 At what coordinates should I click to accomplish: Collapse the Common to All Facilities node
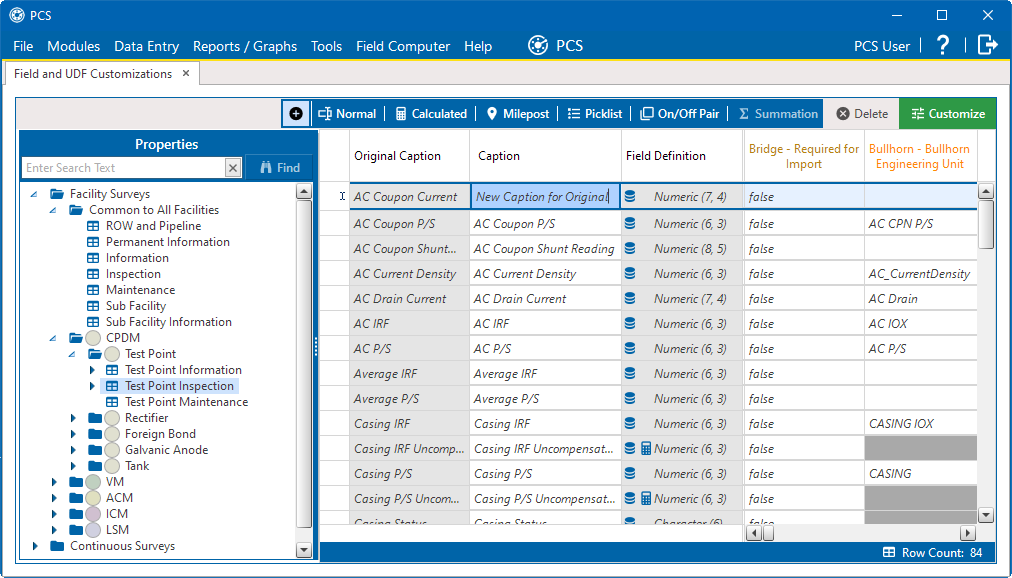point(54,210)
